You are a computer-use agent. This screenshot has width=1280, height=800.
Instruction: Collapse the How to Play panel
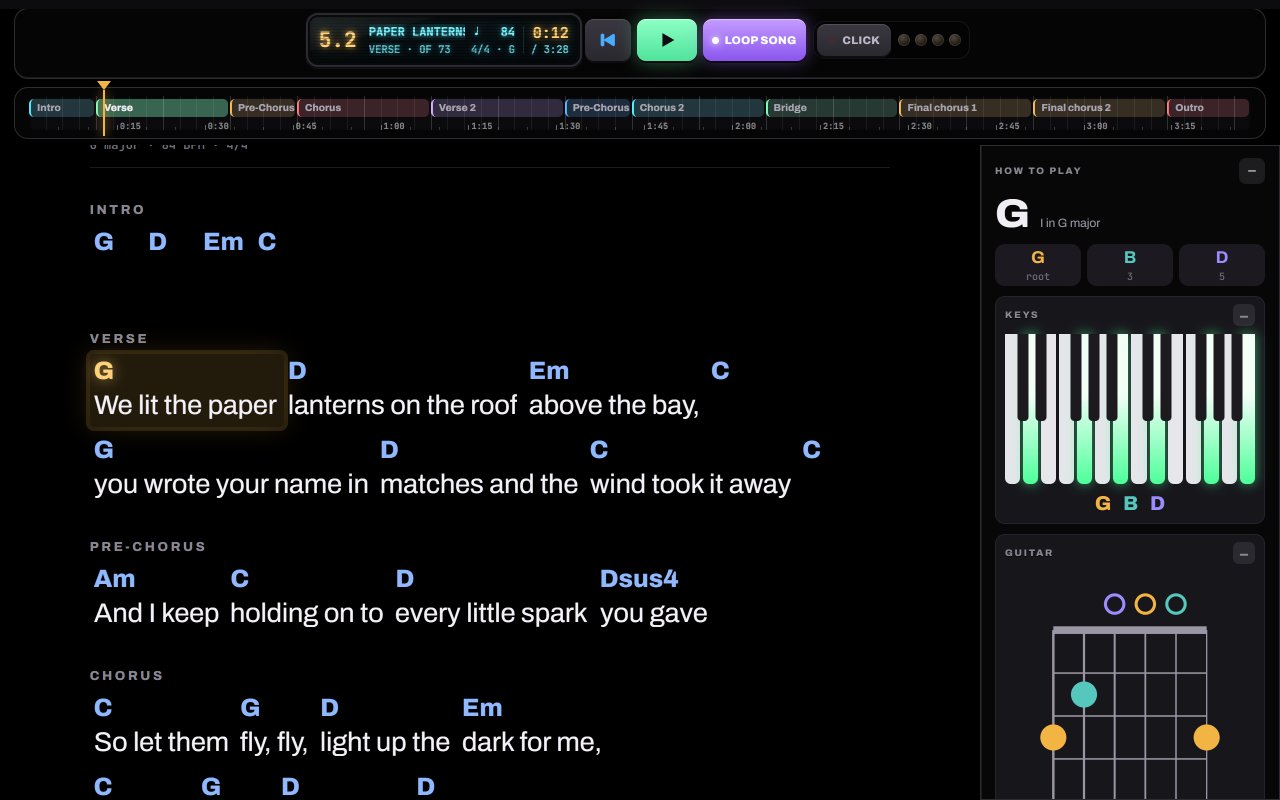pyautogui.click(x=1252, y=171)
